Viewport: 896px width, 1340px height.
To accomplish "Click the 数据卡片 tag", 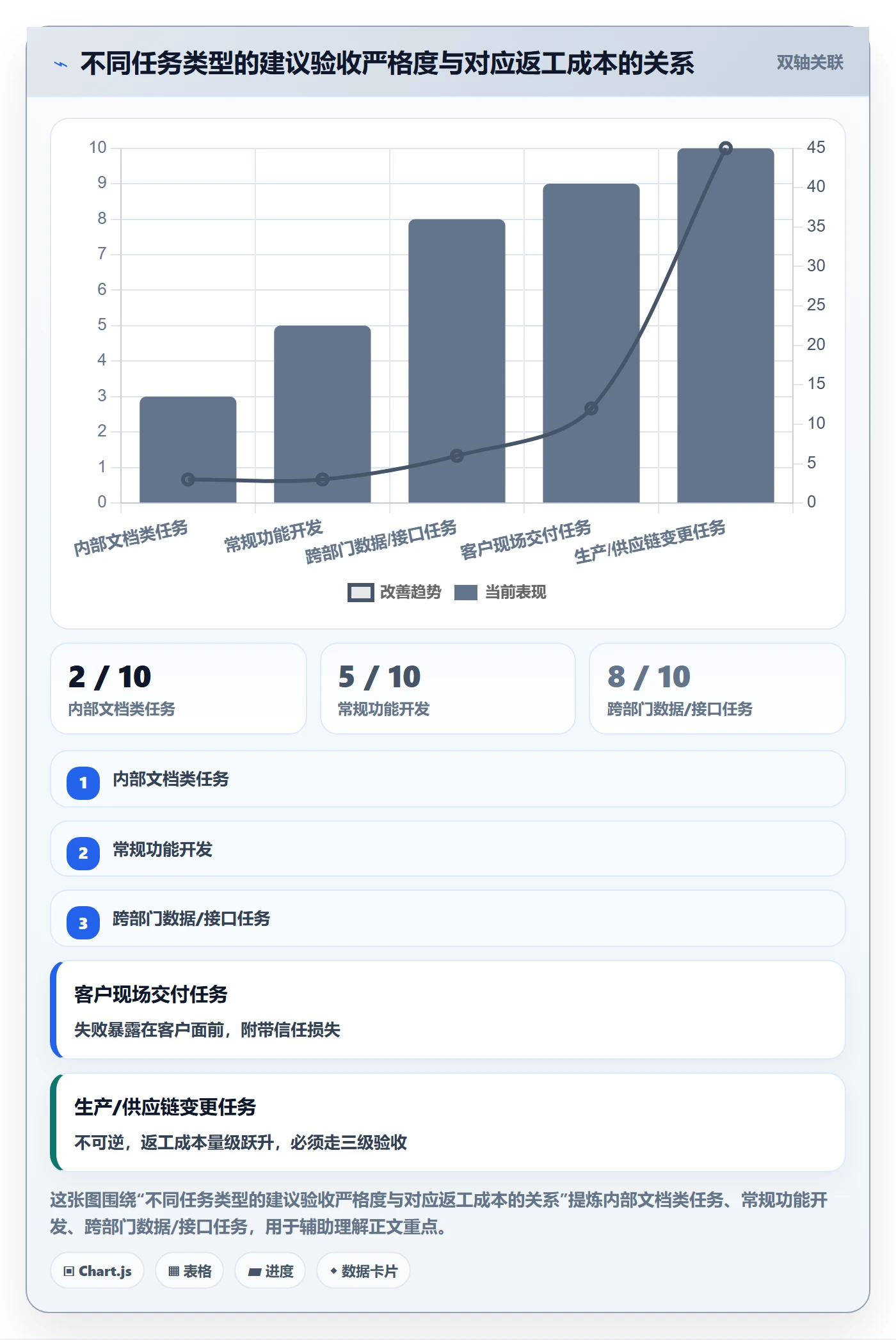I will (x=364, y=1271).
